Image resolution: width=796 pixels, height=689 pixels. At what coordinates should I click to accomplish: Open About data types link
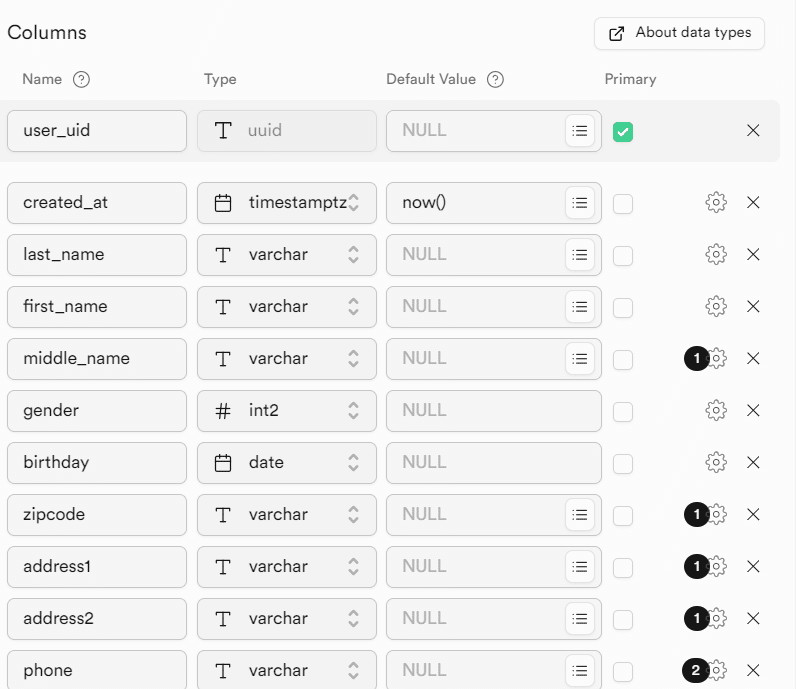(x=680, y=33)
